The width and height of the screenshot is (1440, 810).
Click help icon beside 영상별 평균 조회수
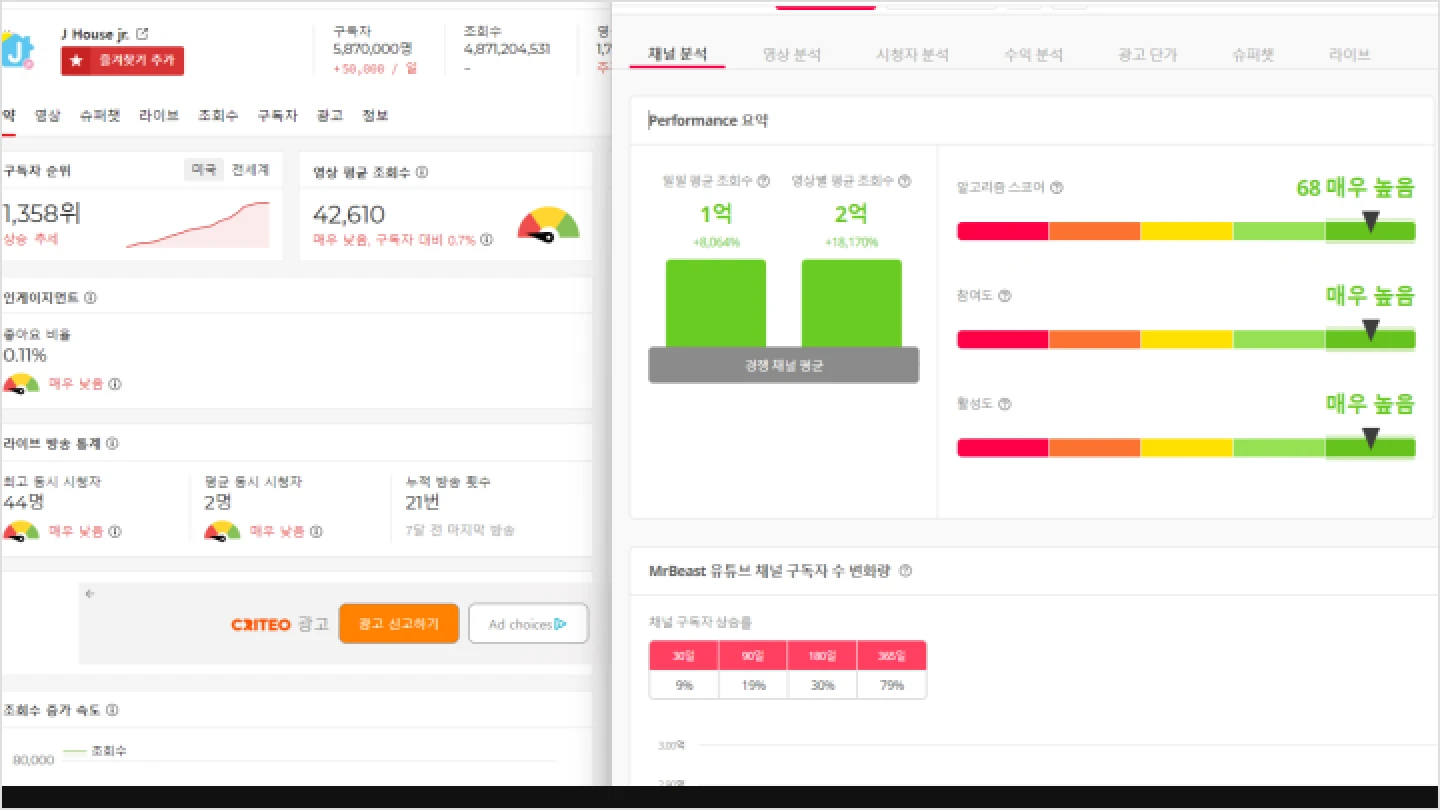pos(904,181)
